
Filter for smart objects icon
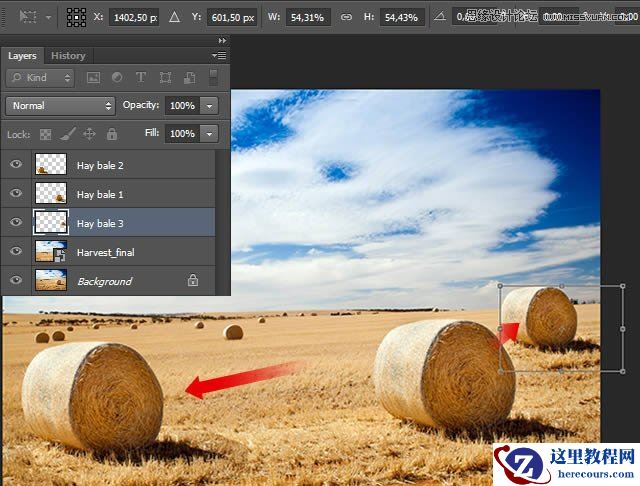point(189,78)
